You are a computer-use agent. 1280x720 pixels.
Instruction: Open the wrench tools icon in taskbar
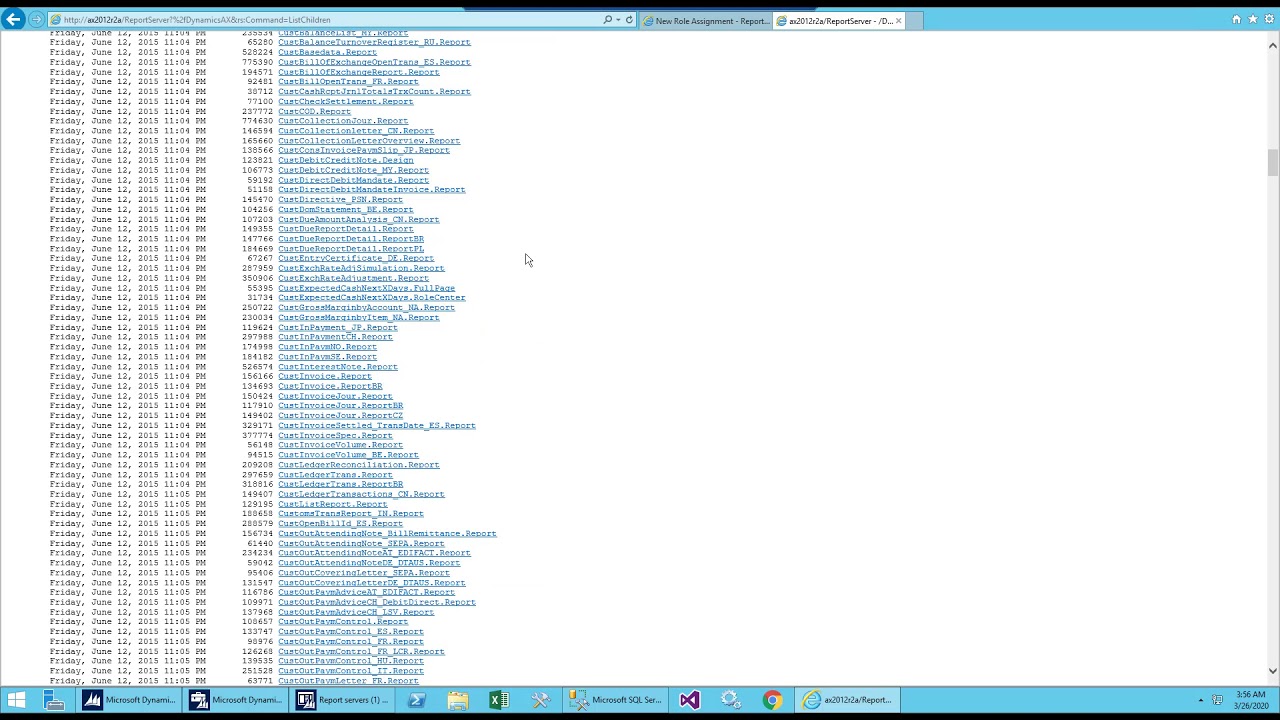point(540,700)
